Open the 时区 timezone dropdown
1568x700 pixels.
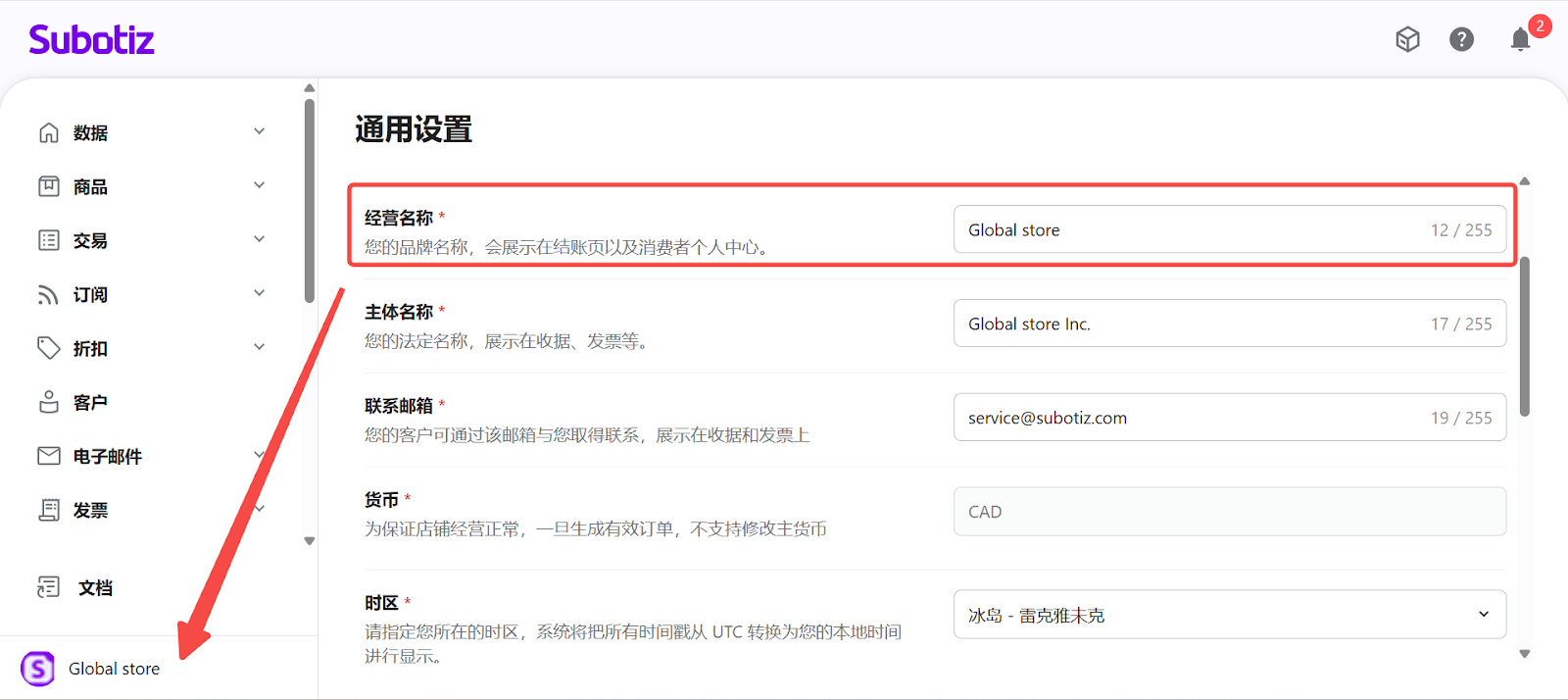click(1229, 615)
